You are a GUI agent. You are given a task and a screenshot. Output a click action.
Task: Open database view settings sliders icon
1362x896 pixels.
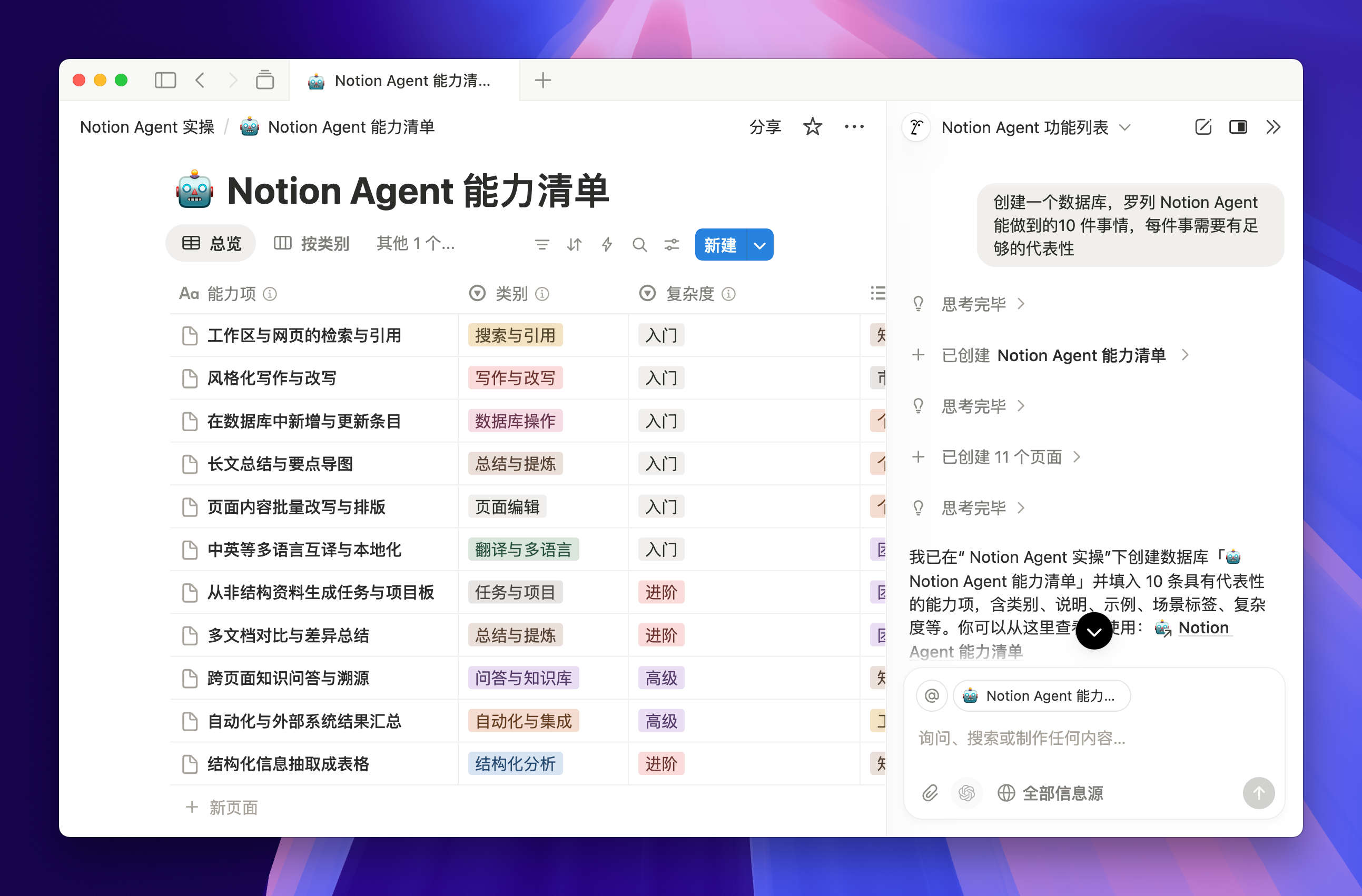click(672, 245)
